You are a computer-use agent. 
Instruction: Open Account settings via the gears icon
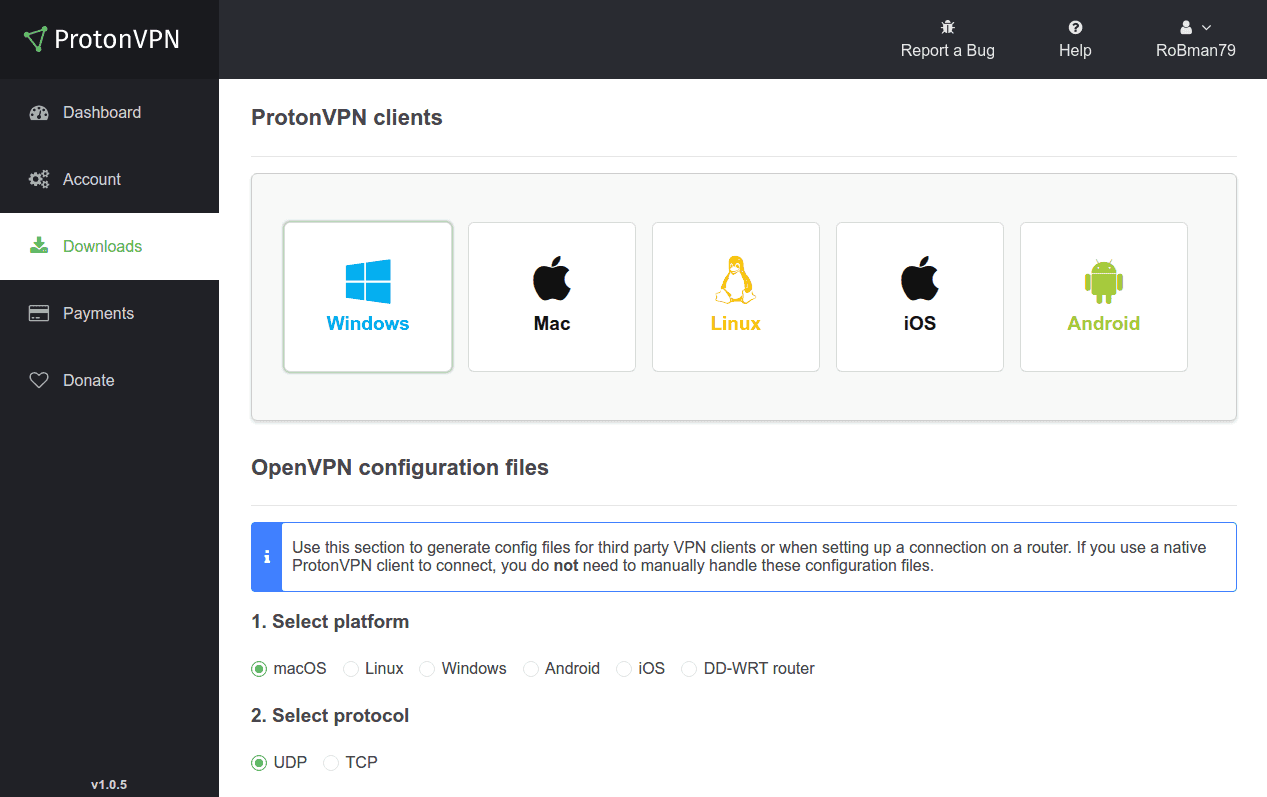(x=38, y=179)
